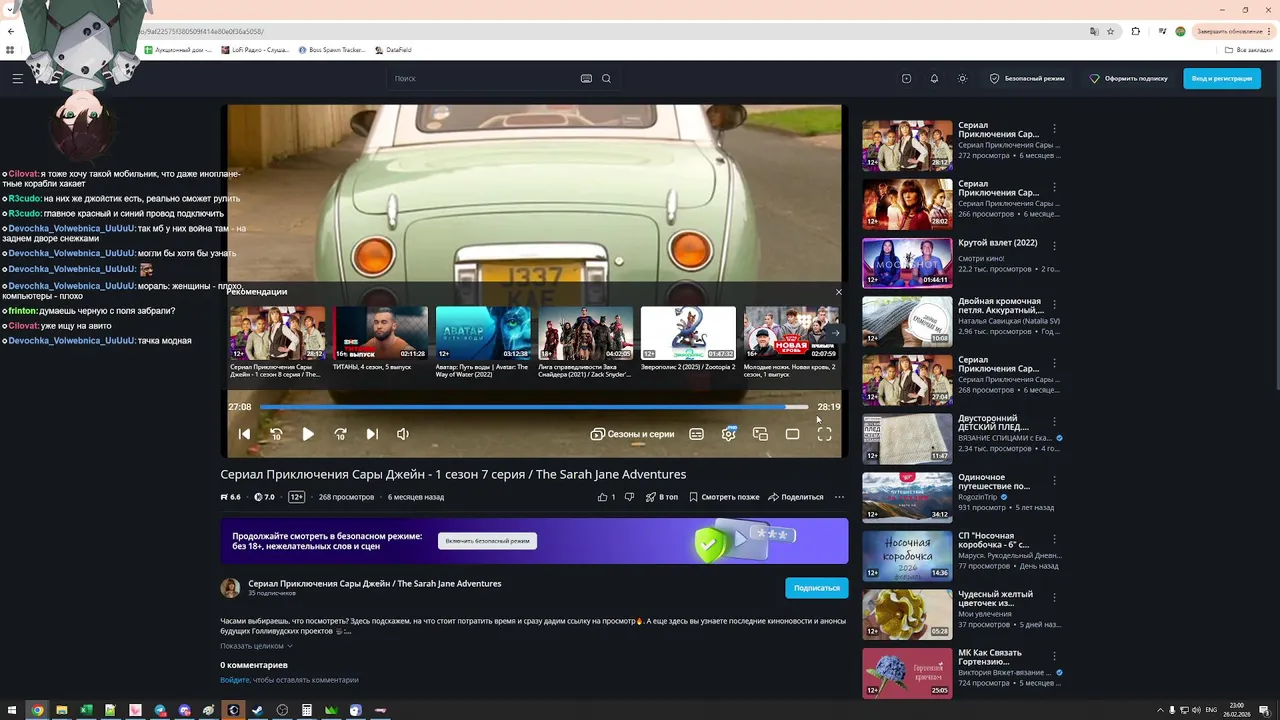Open Аватар: Путь воды recommendation
Viewport: 1280px width, 720px height.
tap(483, 333)
